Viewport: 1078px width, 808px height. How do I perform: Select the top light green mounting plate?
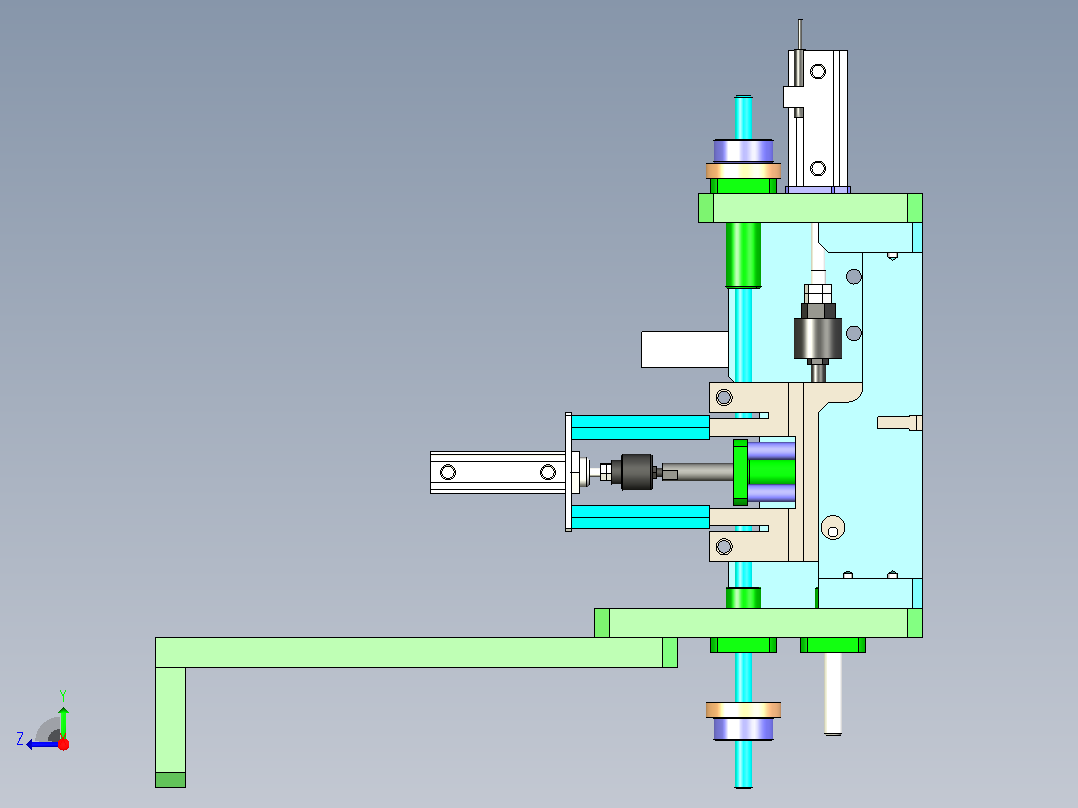810,208
